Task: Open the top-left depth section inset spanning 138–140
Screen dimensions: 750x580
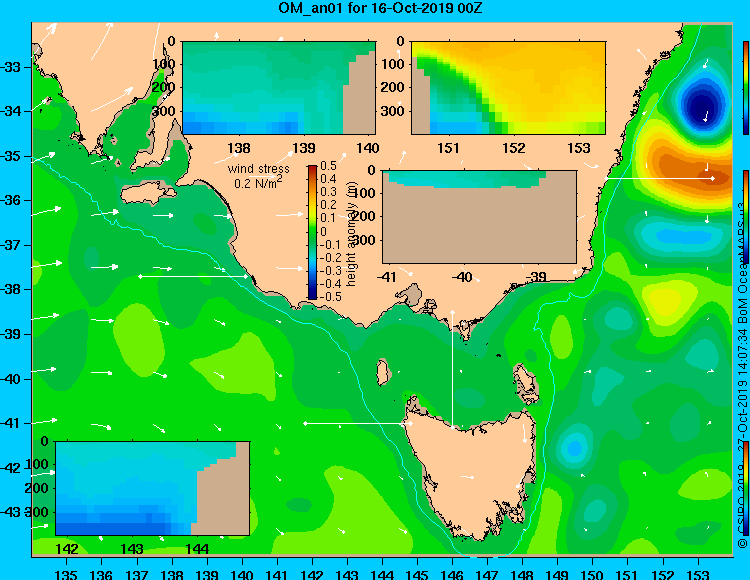Action: point(279,88)
